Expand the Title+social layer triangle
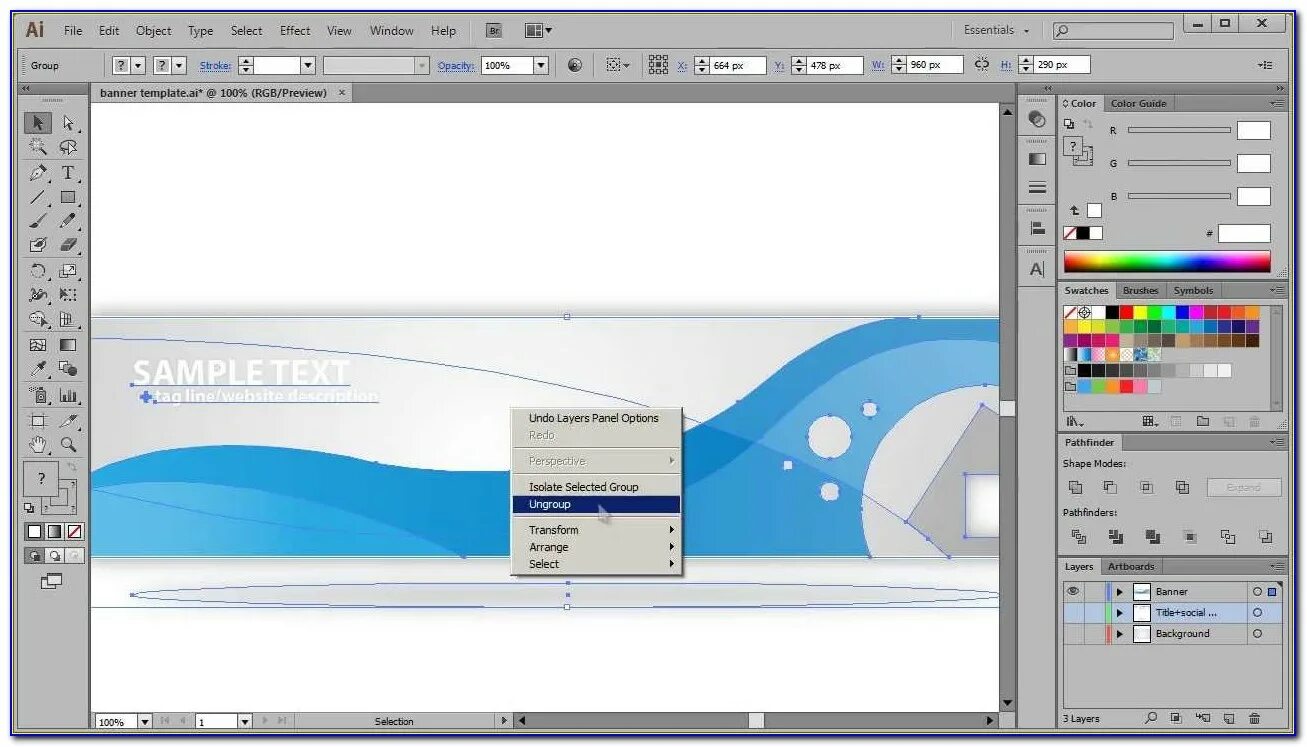 [1120, 612]
